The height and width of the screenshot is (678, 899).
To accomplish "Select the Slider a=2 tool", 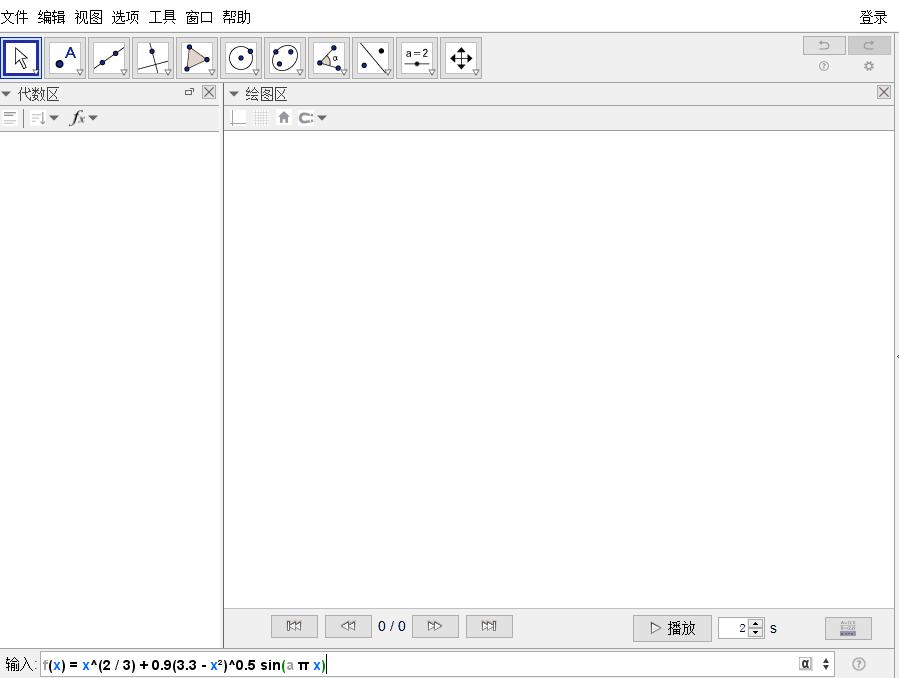I will point(417,58).
